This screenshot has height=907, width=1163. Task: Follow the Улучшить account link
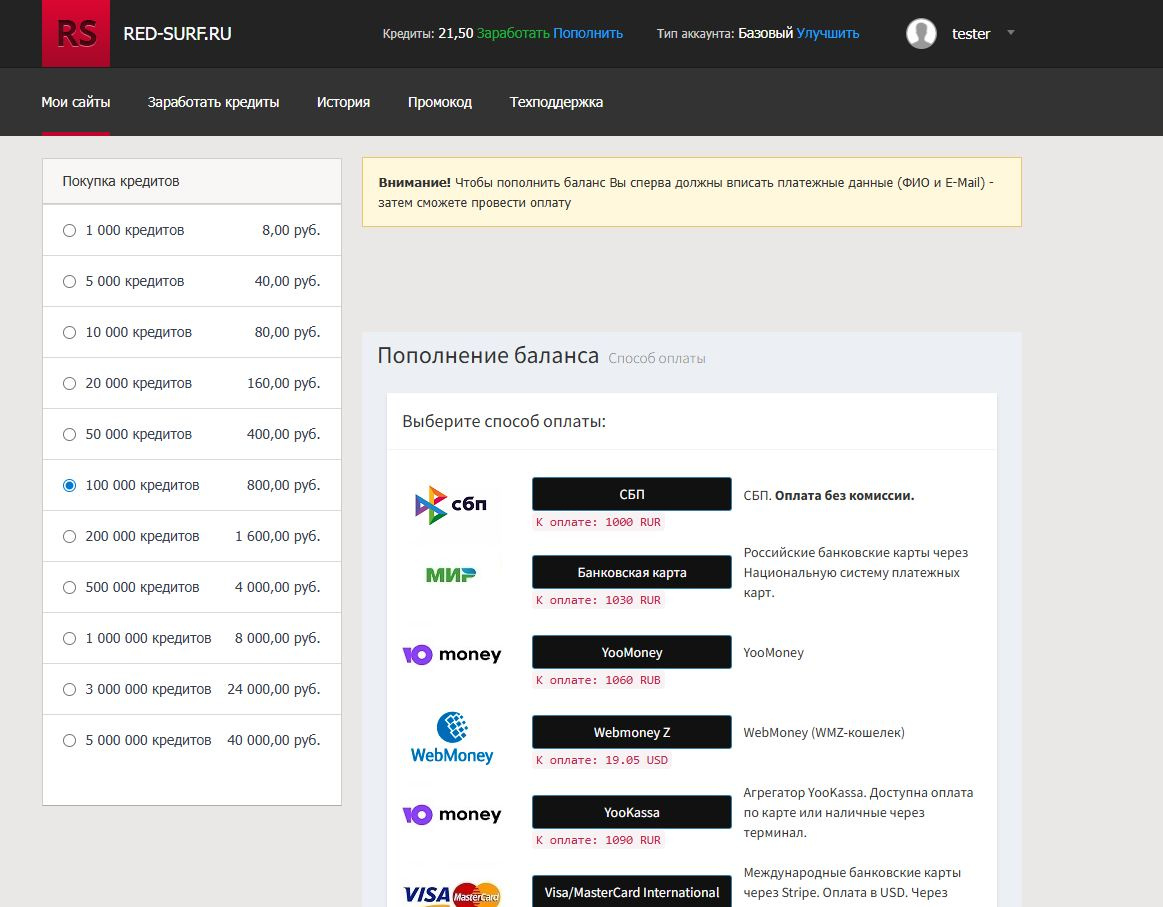point(828,33)
